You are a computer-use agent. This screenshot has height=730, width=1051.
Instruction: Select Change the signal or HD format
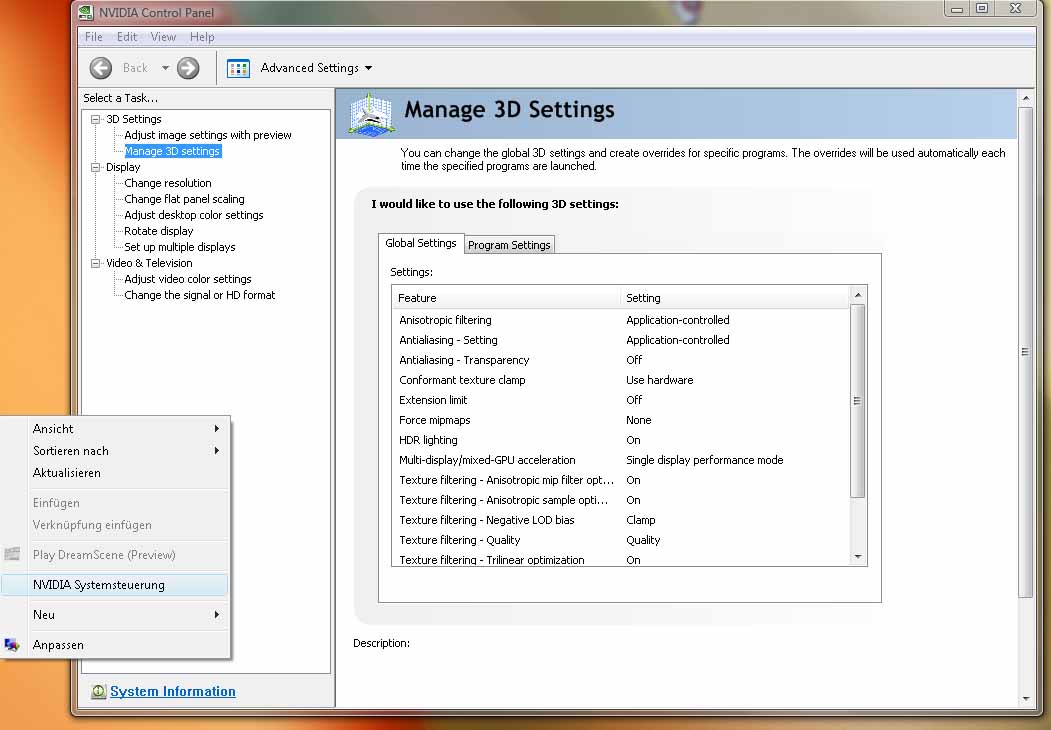click(200, 295)
